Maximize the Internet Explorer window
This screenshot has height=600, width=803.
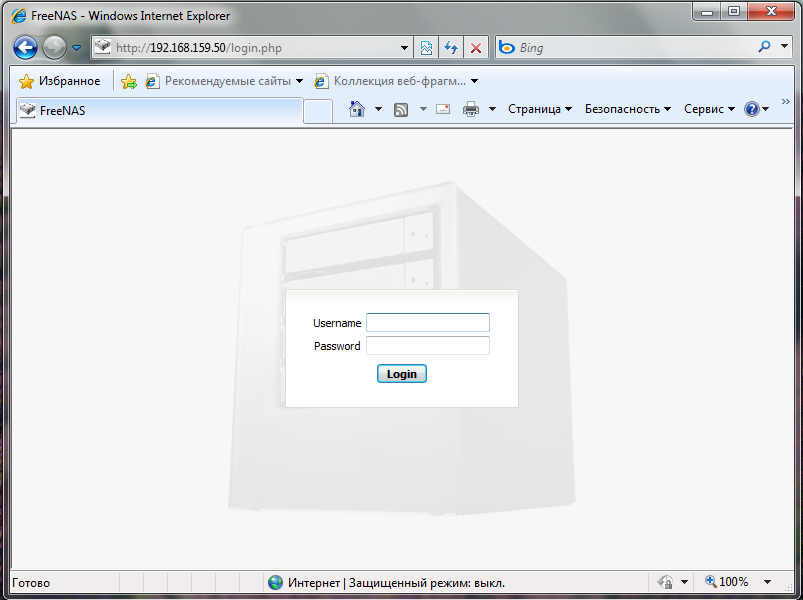tap(734, 11)
